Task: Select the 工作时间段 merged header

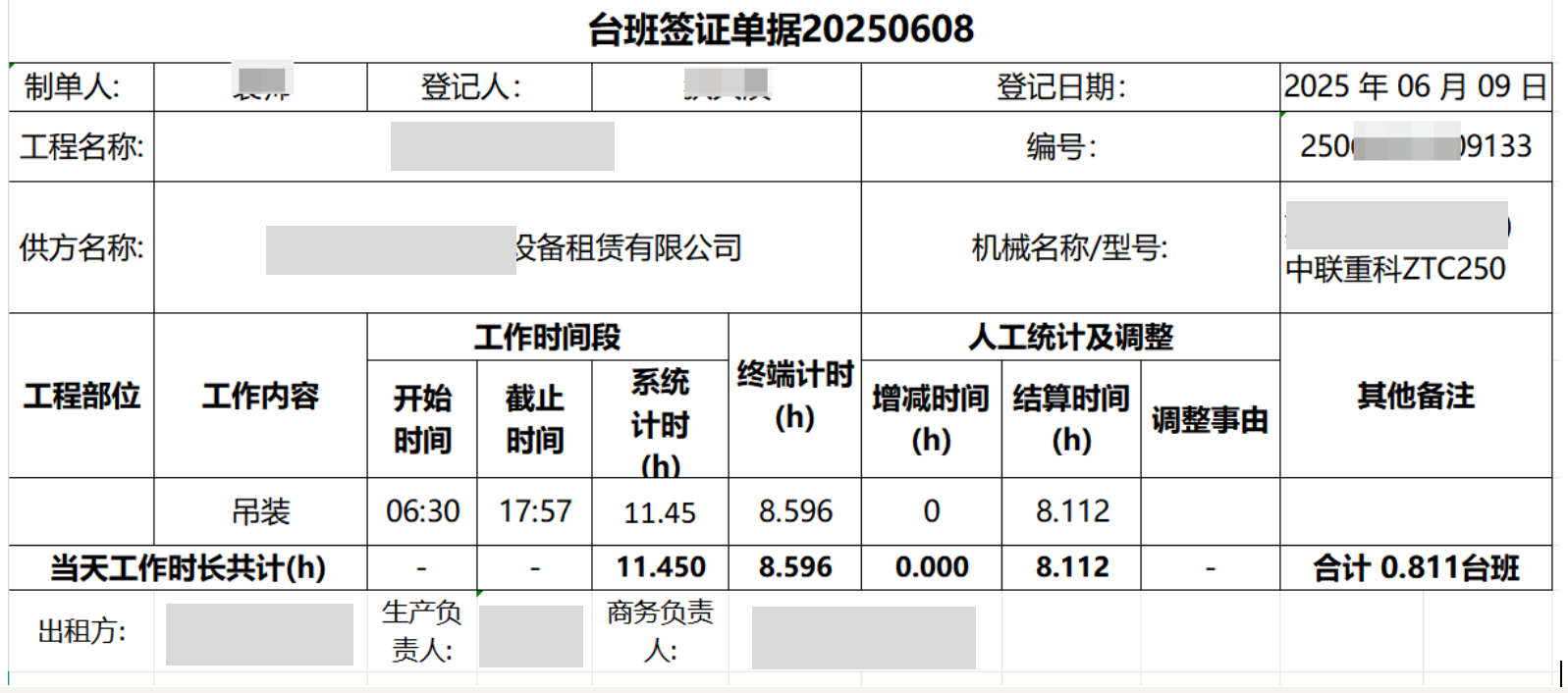Action: (548, 337)
